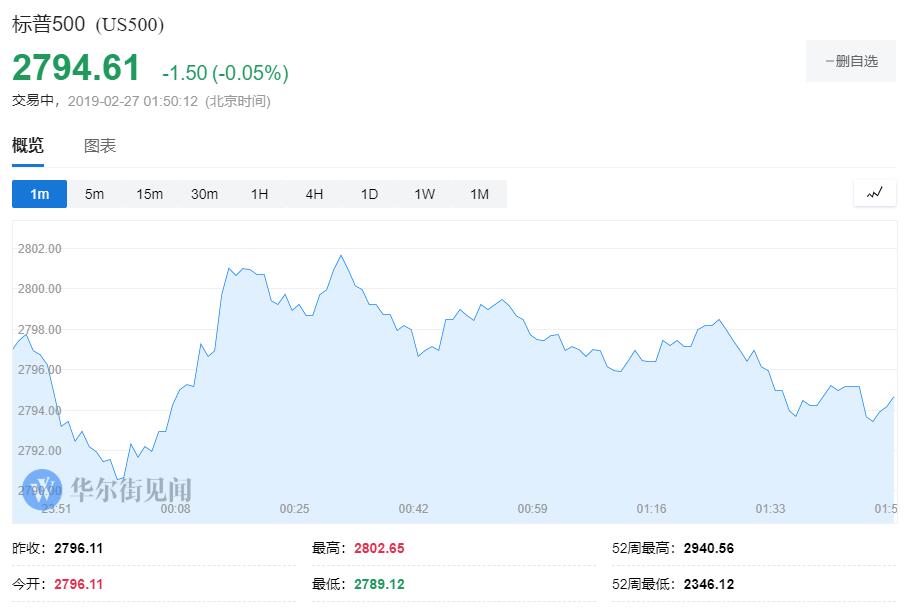Switch chart to 4H interval

pyautogui.click(x=314, y=194)
